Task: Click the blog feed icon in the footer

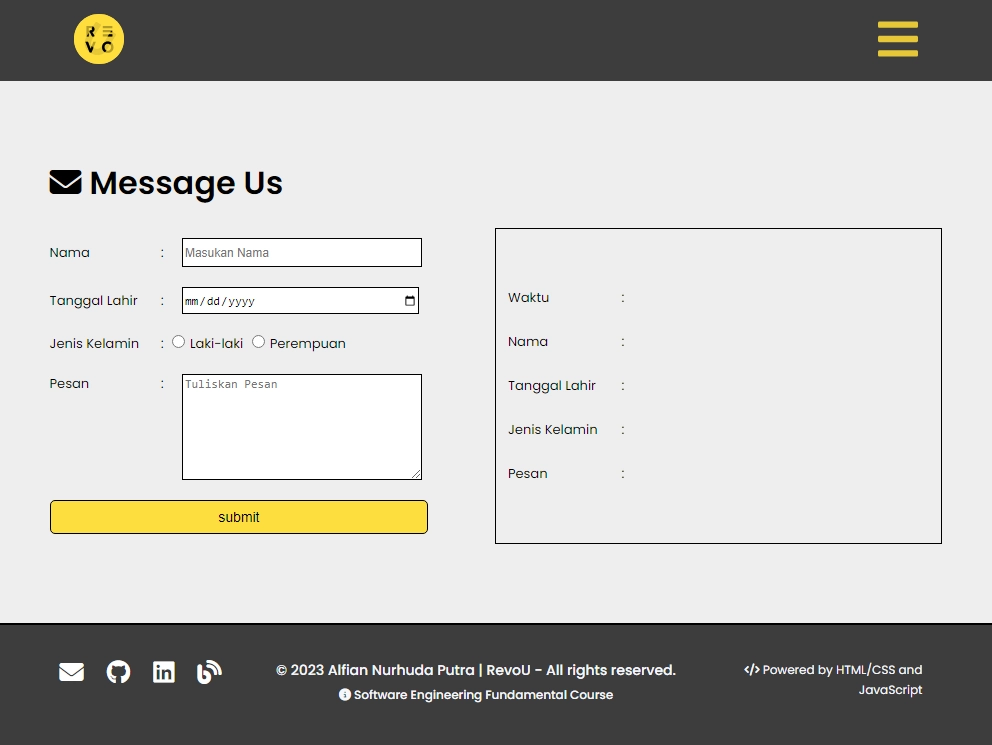Action: click(209, 672)
